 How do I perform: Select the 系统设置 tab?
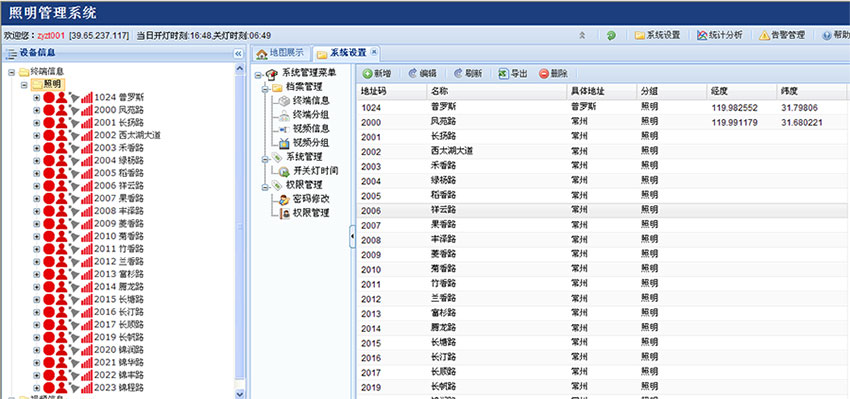342,53
